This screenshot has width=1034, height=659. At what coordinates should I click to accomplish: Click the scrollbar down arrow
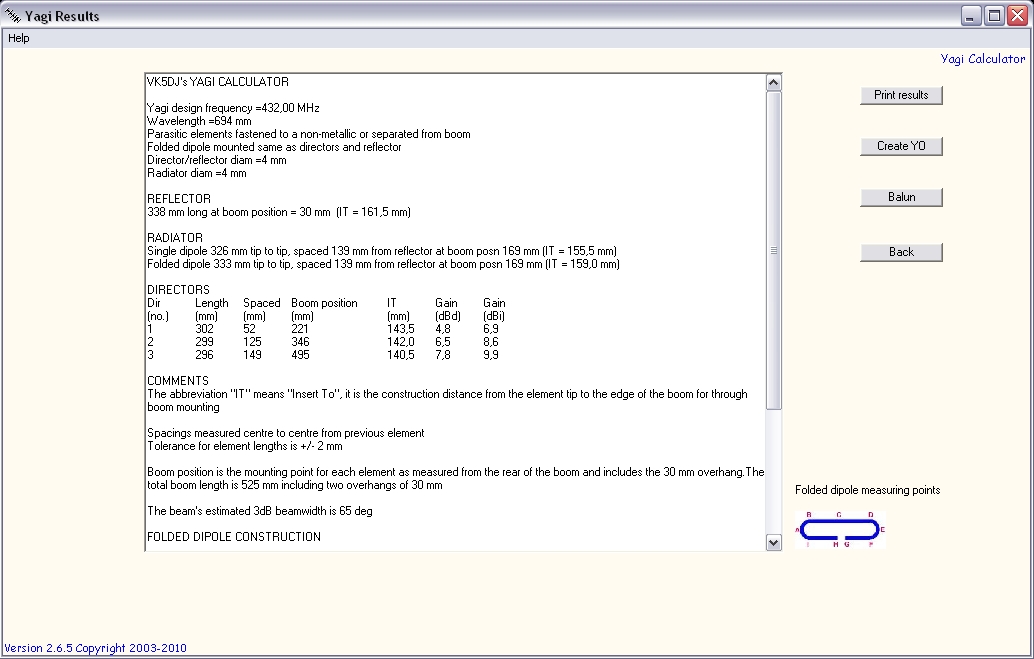pos(774,542)
